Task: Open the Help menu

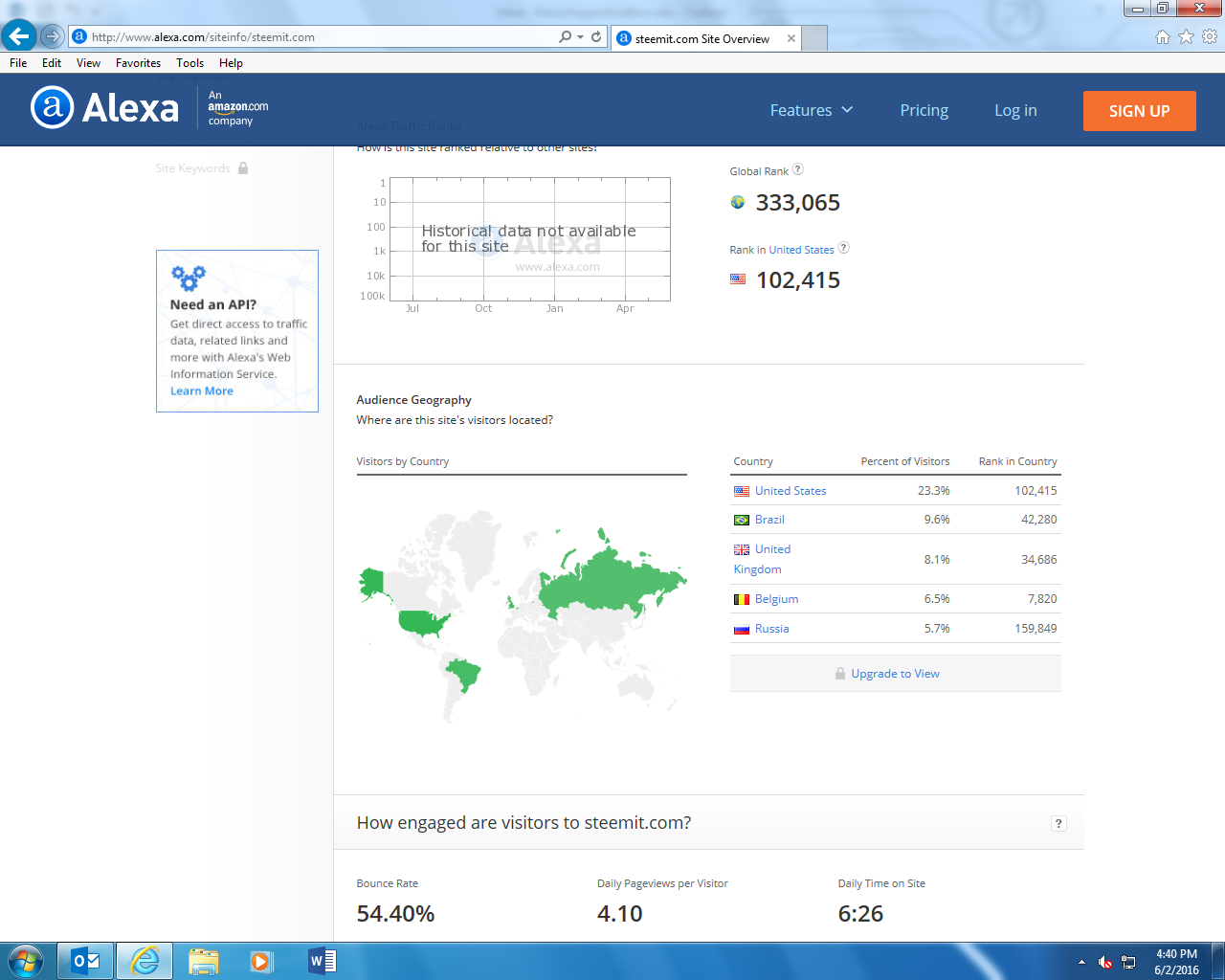Action: [x=231, y=63]
